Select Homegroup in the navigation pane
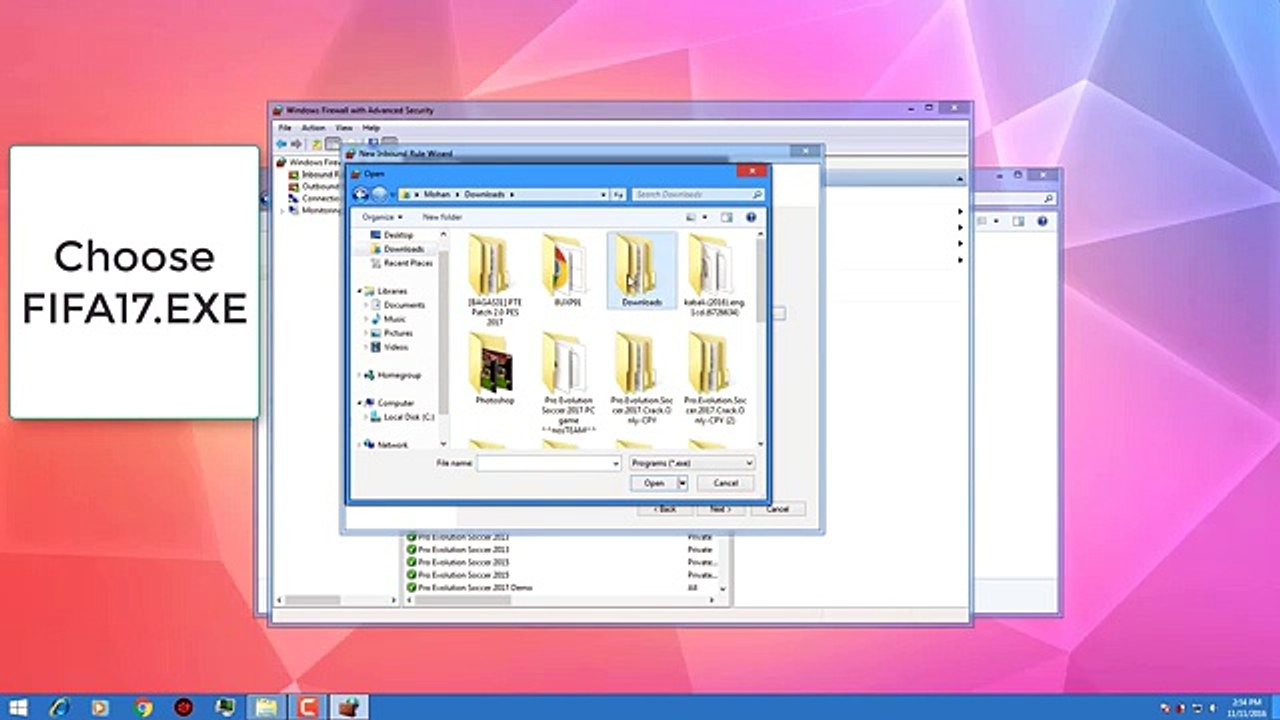The height and width of the screenshot is (720, 1280). pos(399,375)
